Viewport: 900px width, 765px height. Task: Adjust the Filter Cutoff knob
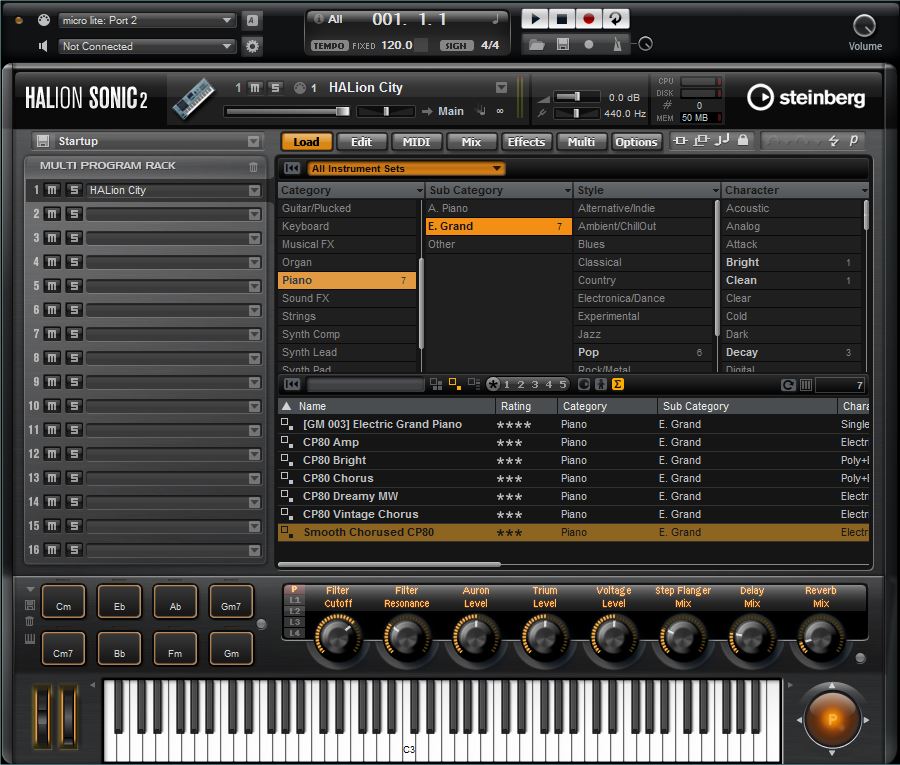coord(338,635)
